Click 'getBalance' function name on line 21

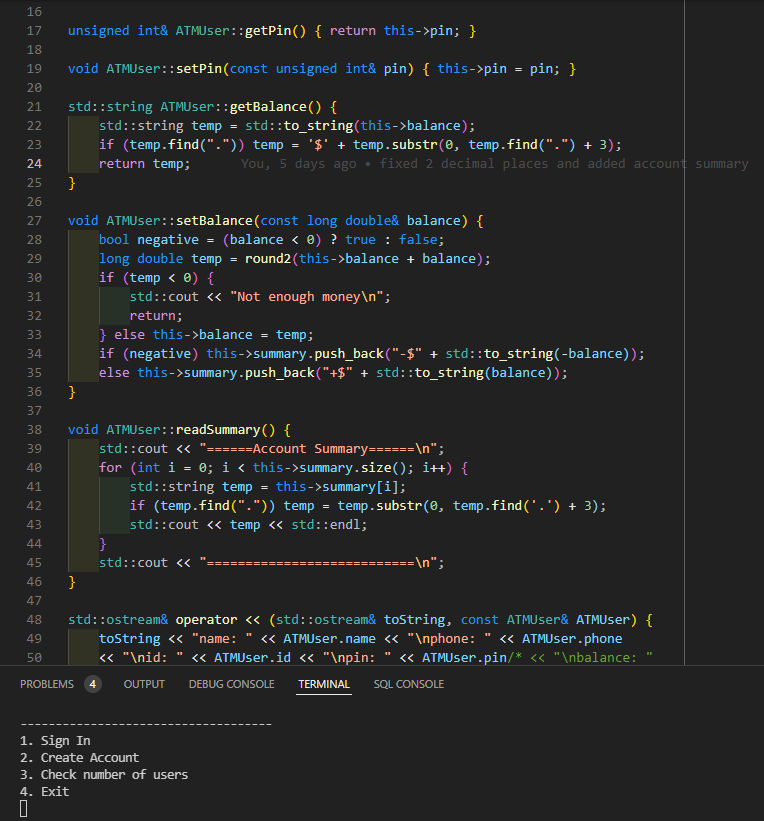[x=268, y=107]
